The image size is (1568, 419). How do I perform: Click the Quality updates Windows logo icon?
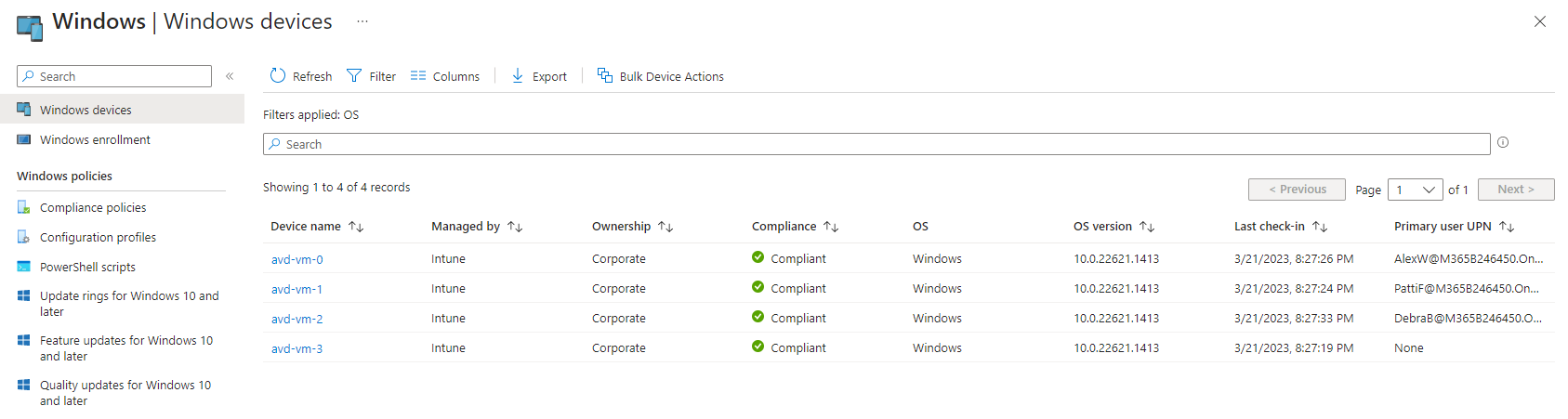tap(24, 385)
